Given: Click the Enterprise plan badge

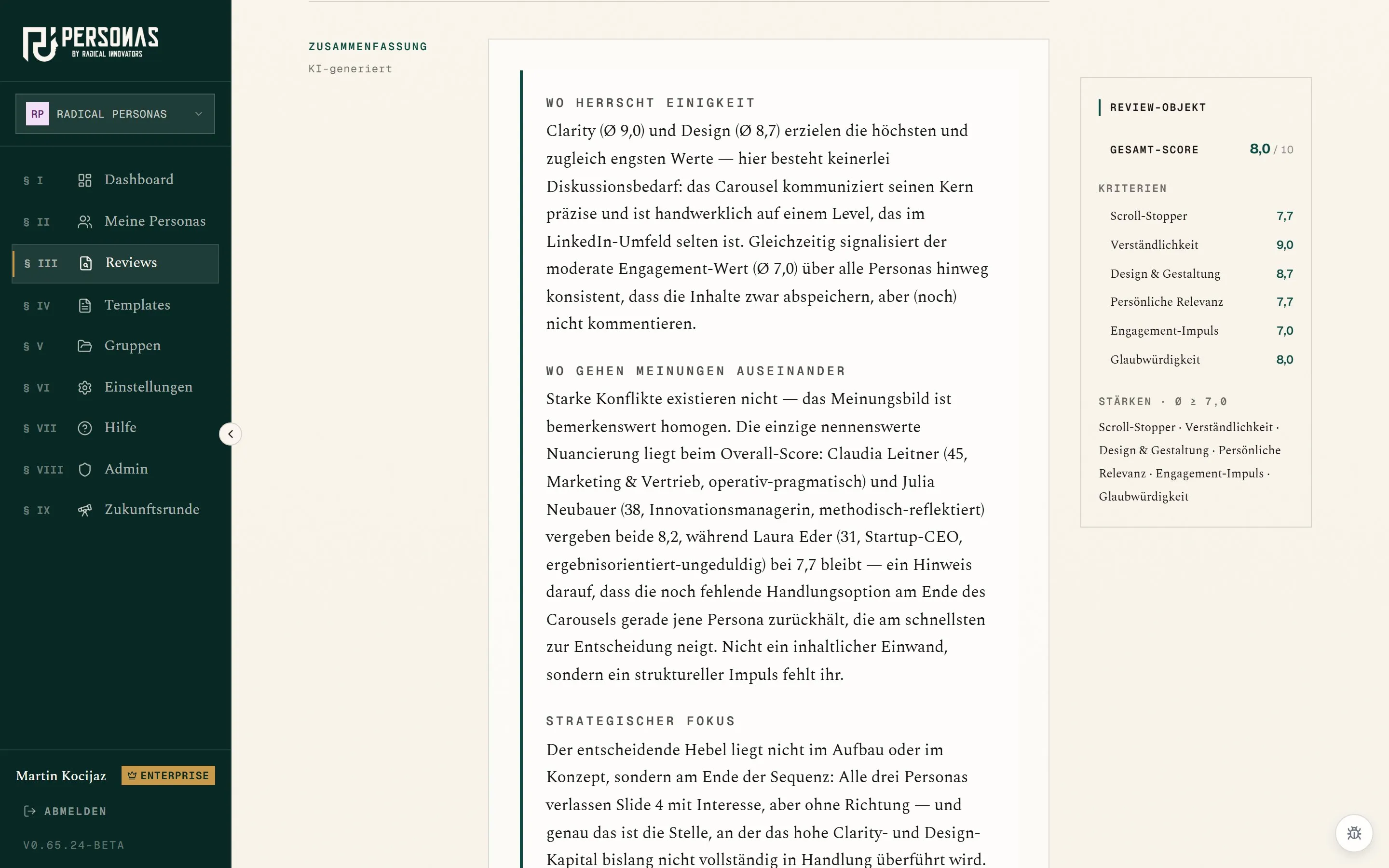Looking at the screenshot, I should click(x=168, y=775).
